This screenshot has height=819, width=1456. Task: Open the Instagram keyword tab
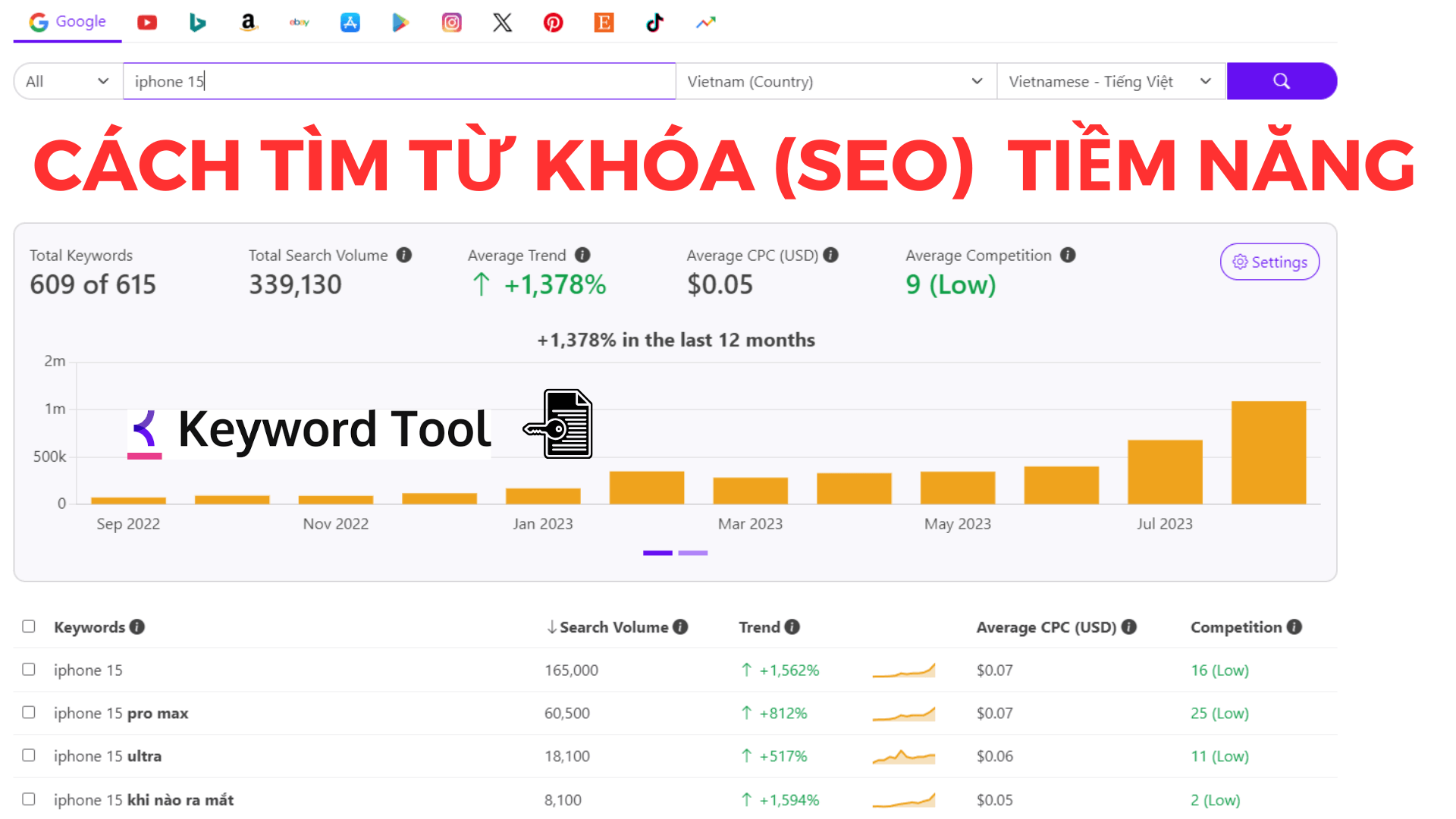tap(452, 23)
